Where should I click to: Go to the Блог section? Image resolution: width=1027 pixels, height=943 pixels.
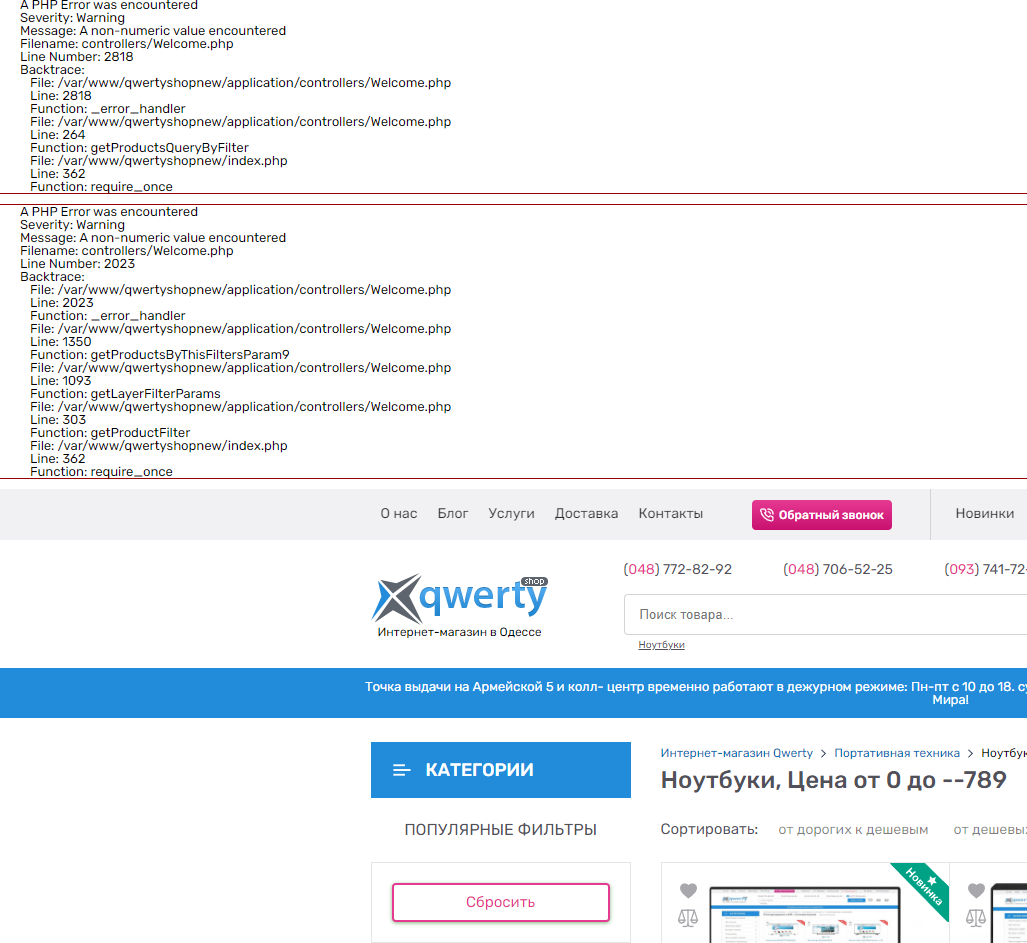coord(453,514)
